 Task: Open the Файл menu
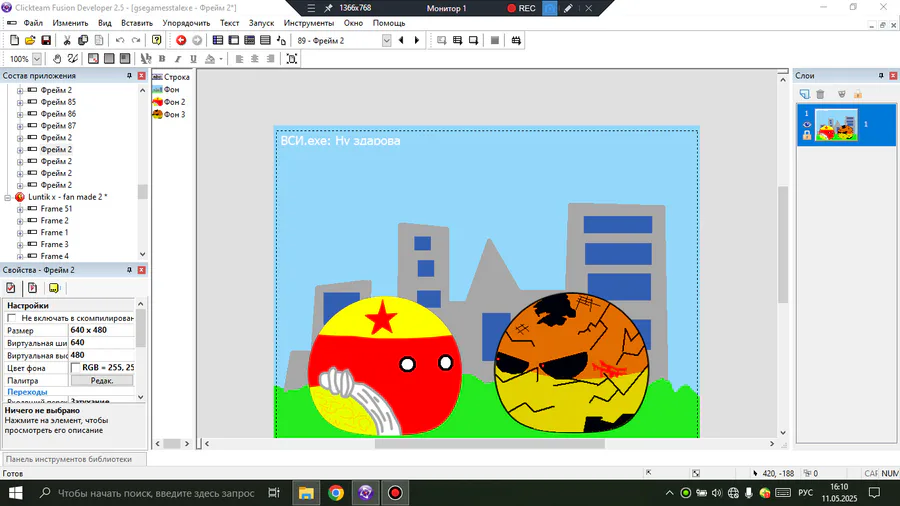click(x=33, y=23)
